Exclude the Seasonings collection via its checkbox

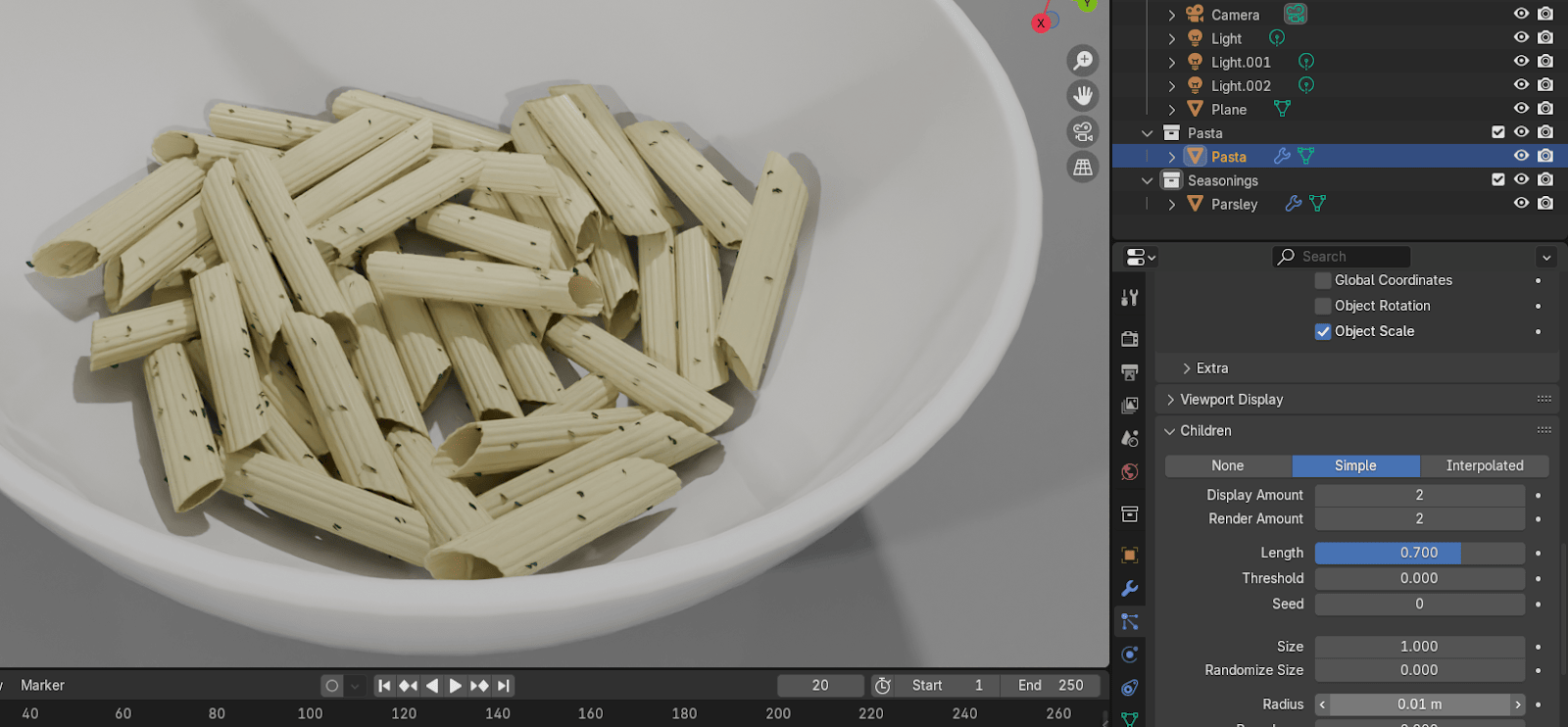[x=1497, y=180]
